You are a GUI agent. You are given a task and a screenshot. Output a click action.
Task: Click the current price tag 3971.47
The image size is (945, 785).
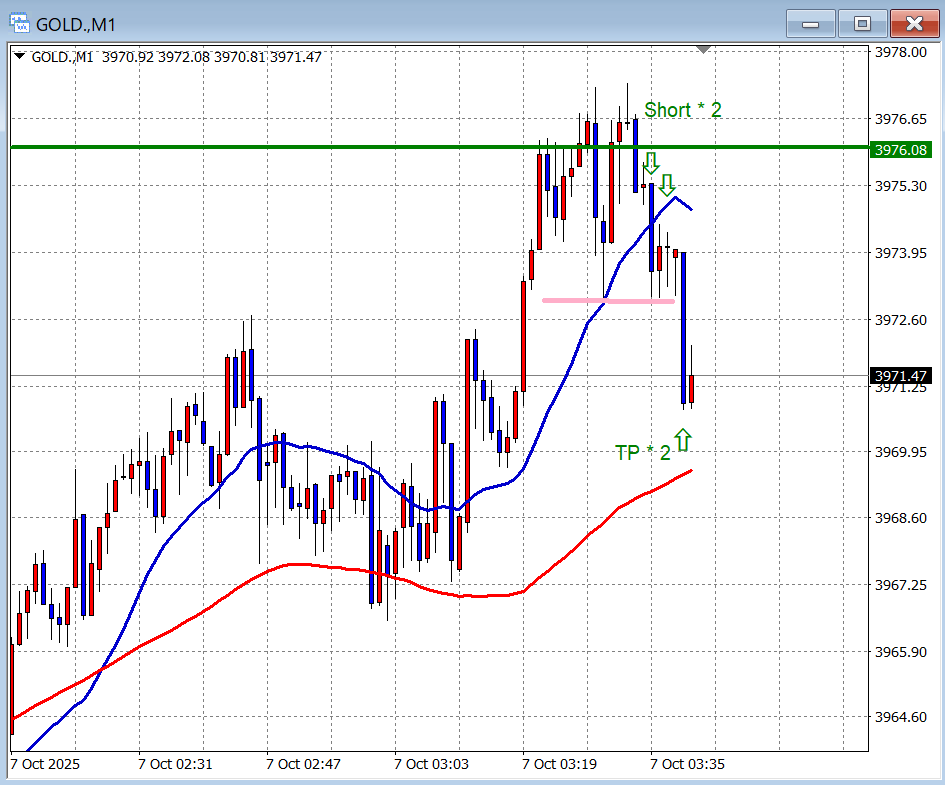point(901,376)
